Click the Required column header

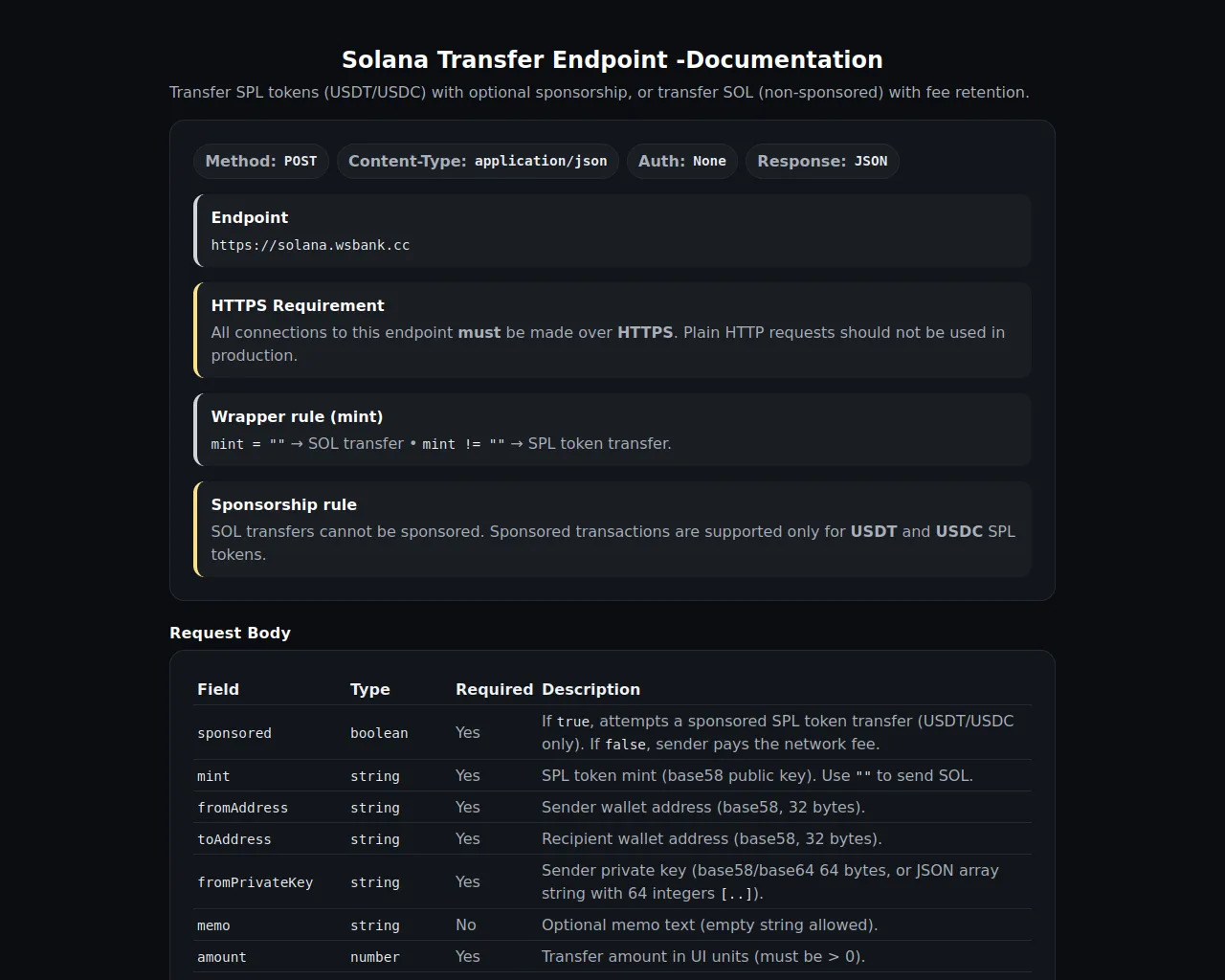[494, 689]
